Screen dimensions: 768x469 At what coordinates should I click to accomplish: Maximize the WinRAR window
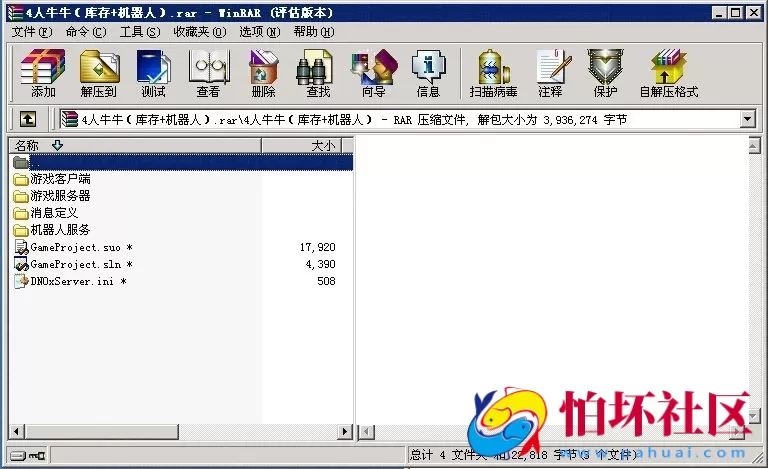(x=736, y=13)
